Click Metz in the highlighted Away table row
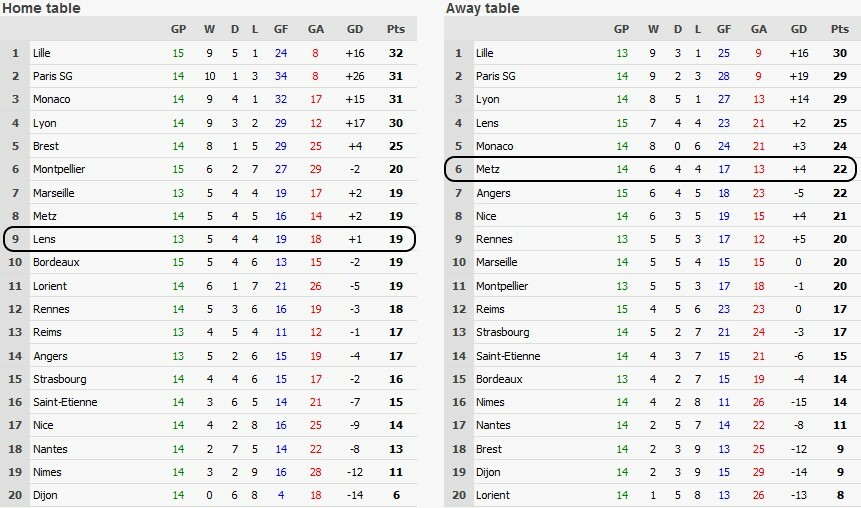 tap(487, 169)
